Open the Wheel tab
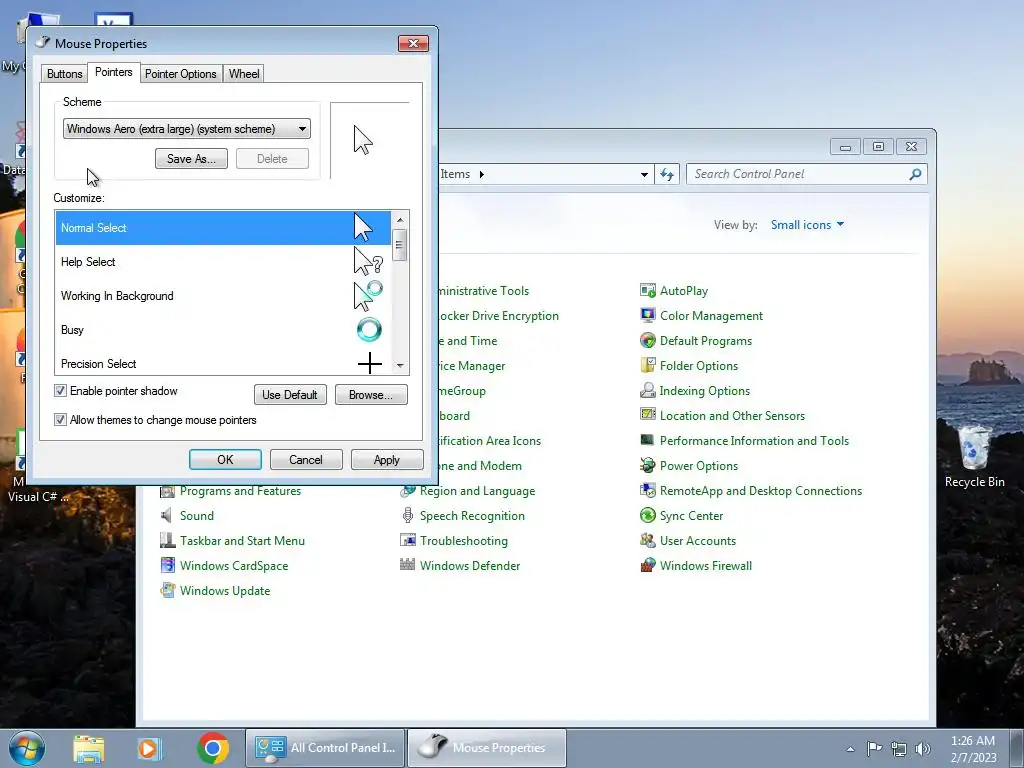Image resolution: width=1024 pixels, height=768 pixels. coord(244,74)
